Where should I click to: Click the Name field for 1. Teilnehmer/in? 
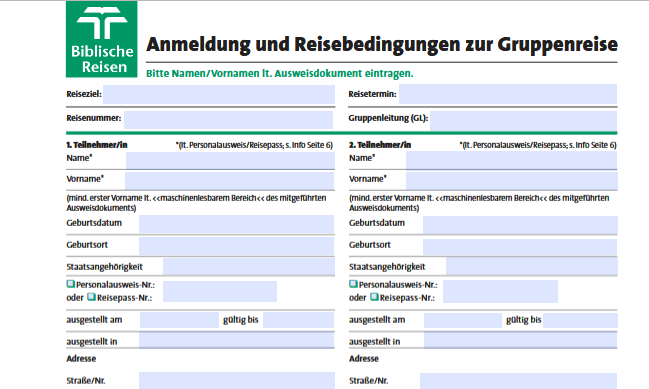(x=230, y=161)
